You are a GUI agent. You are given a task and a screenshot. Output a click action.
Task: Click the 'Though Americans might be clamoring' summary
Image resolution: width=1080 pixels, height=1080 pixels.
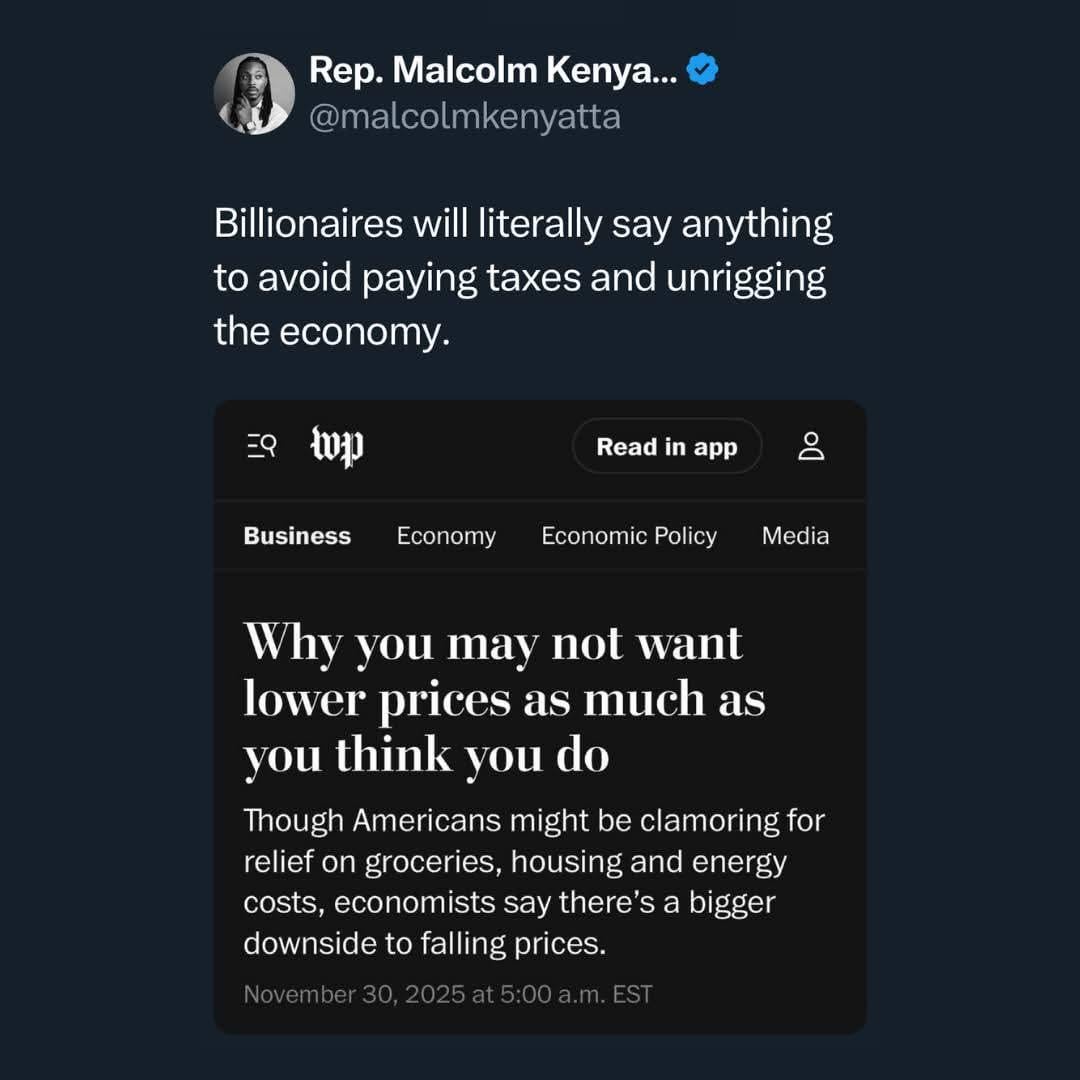pos(534,882)
